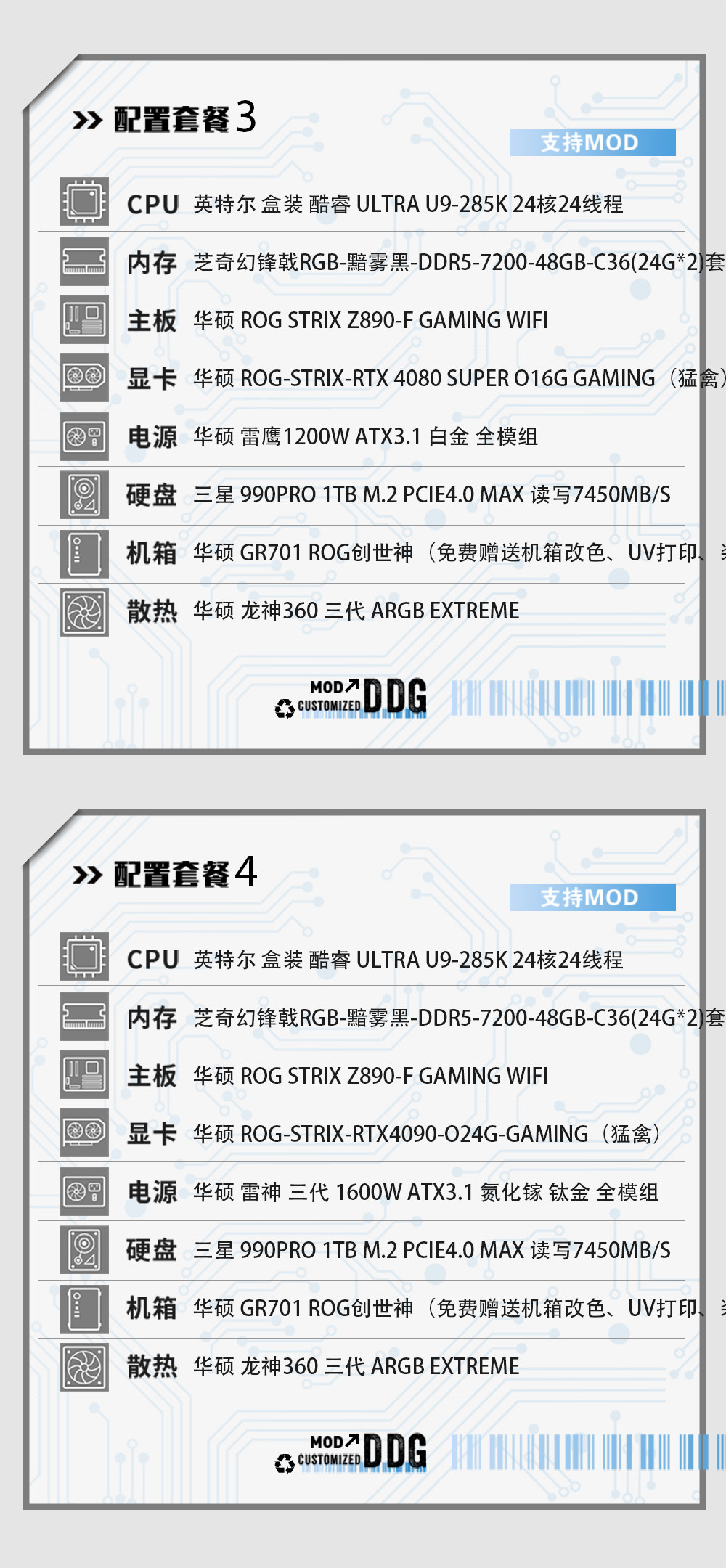Click the 硬盘 label in package 4

click(152, 1250)
